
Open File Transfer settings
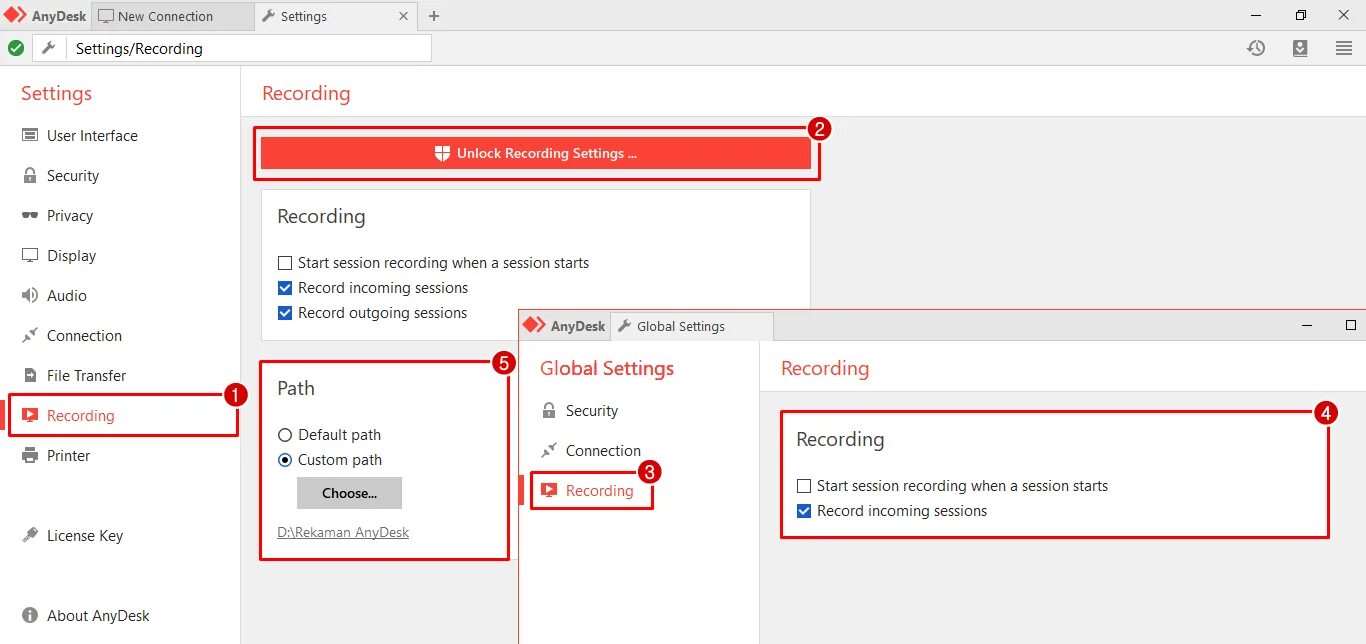click(87, 376)
